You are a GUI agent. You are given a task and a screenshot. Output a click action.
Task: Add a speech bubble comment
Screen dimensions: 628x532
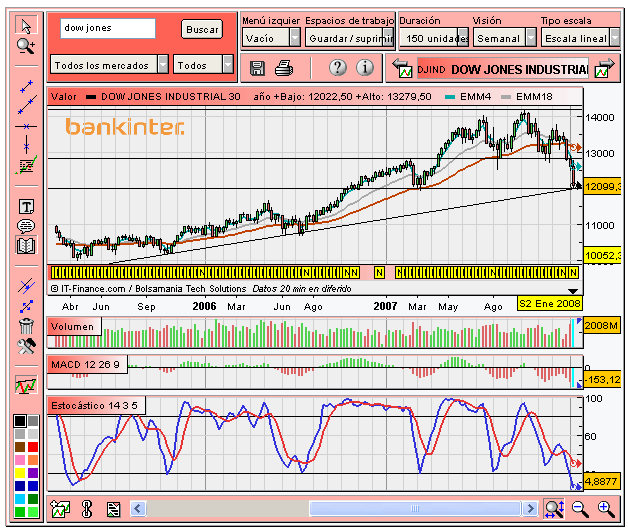[x=26, y=226]
